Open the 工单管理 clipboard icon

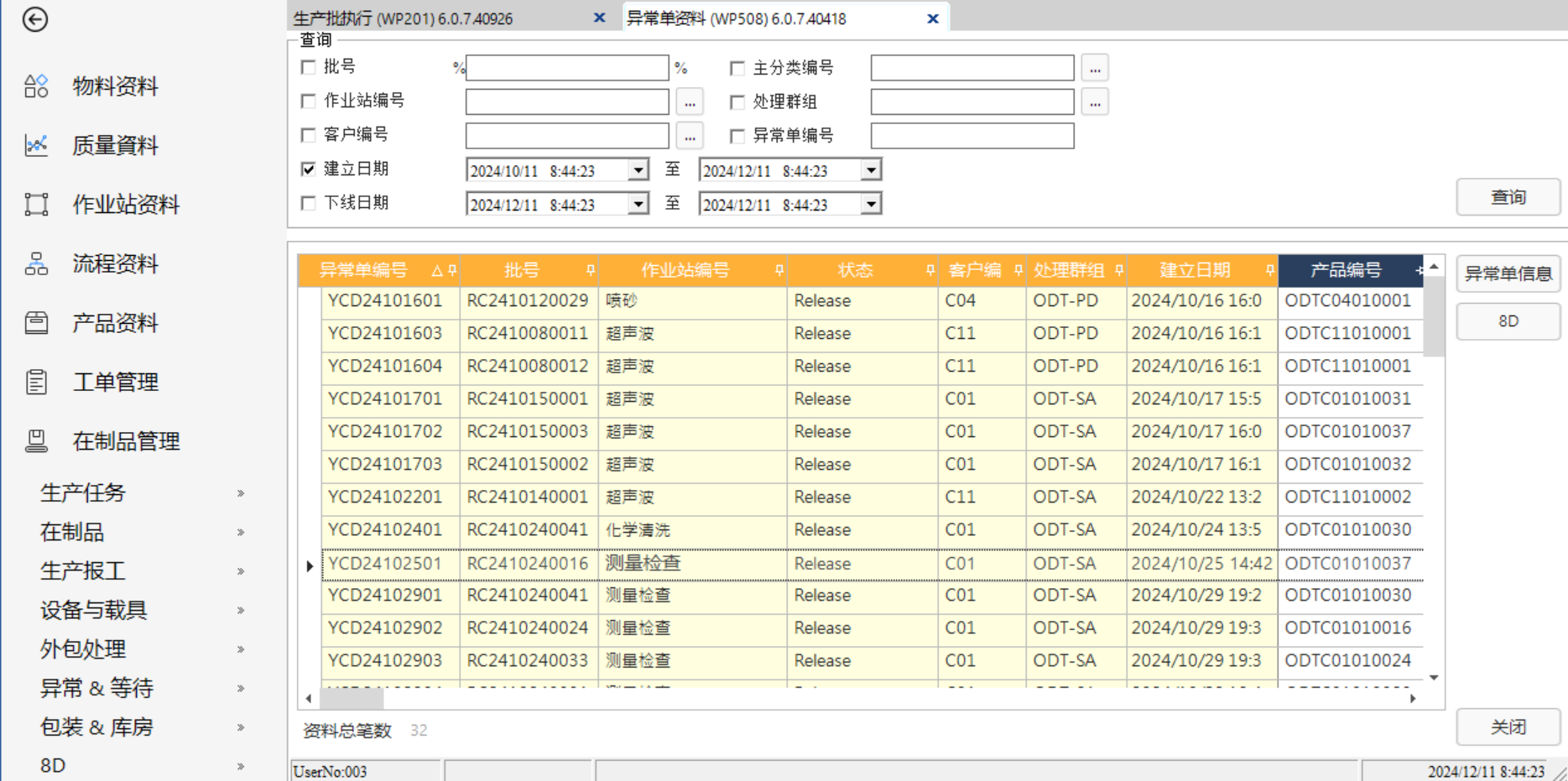(36, 383)
